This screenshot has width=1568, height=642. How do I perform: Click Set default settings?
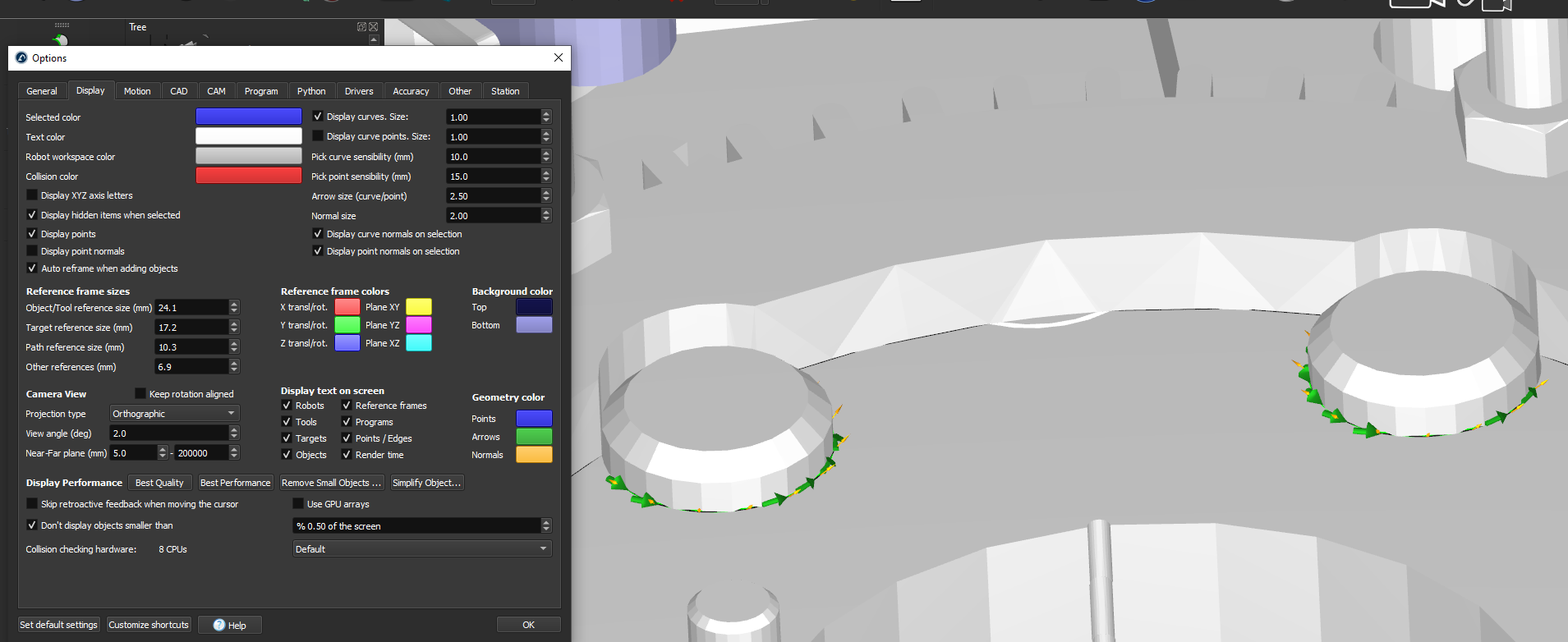point(58,625)
